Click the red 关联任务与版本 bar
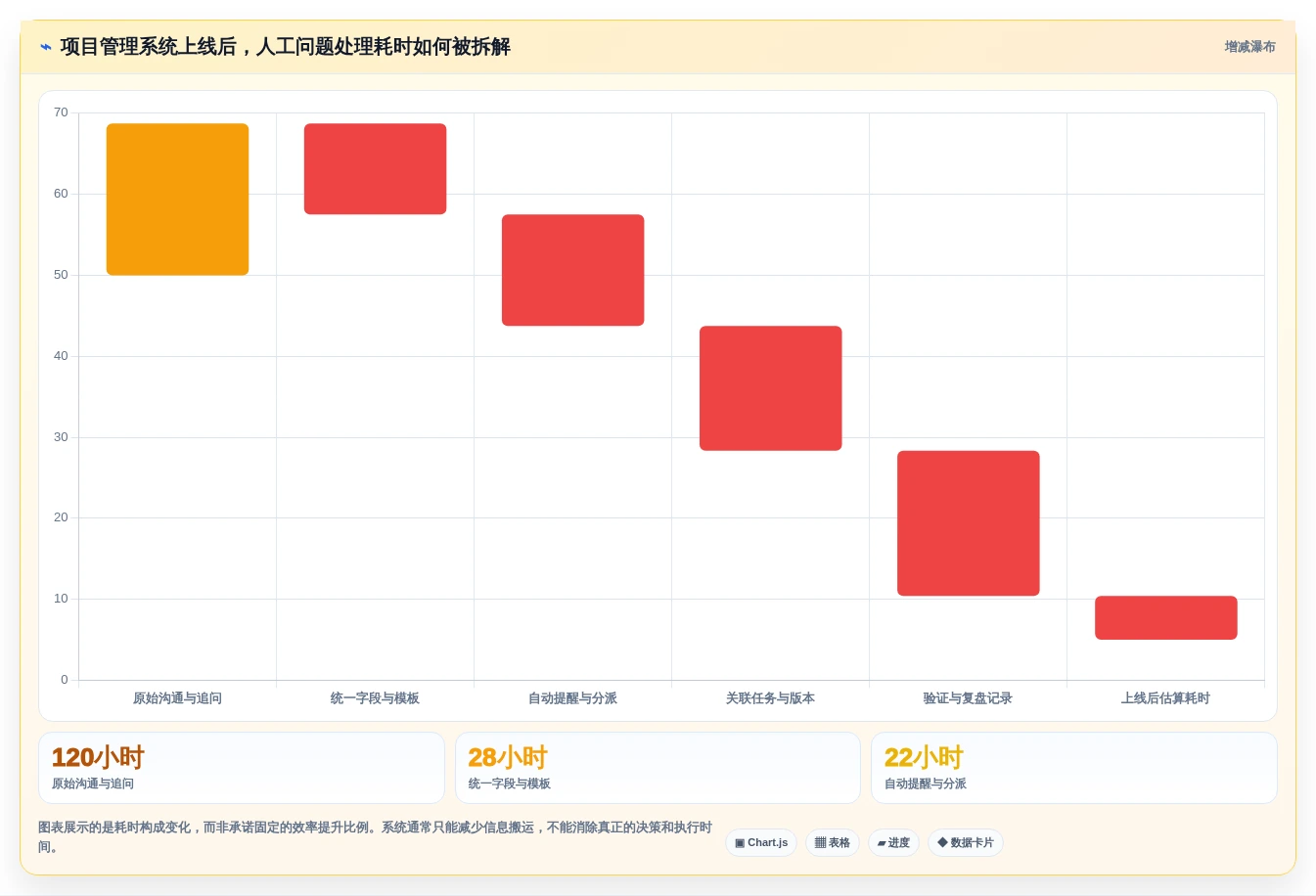This screenshot has width=1316, height=896. pos(770,388)
